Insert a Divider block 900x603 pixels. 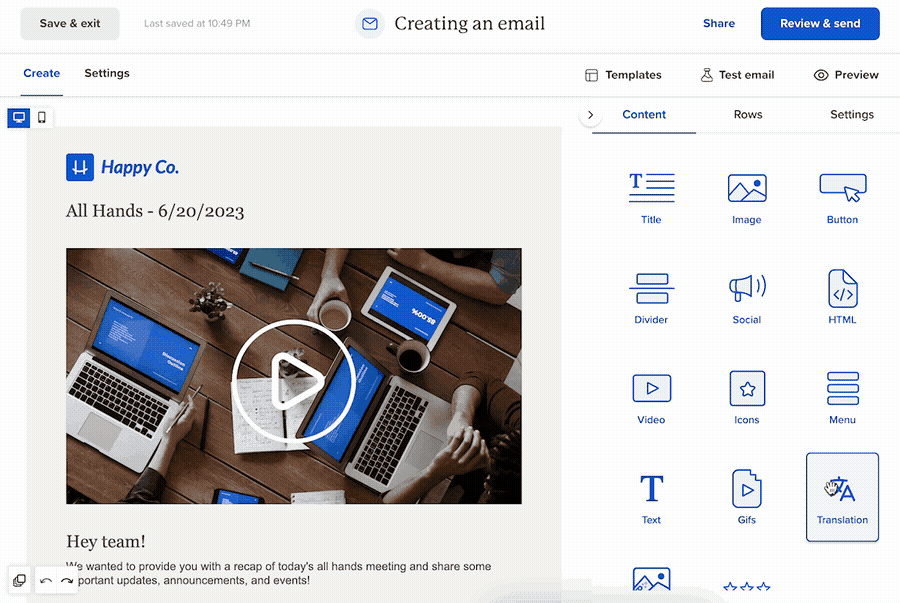(x=651, y=298)
